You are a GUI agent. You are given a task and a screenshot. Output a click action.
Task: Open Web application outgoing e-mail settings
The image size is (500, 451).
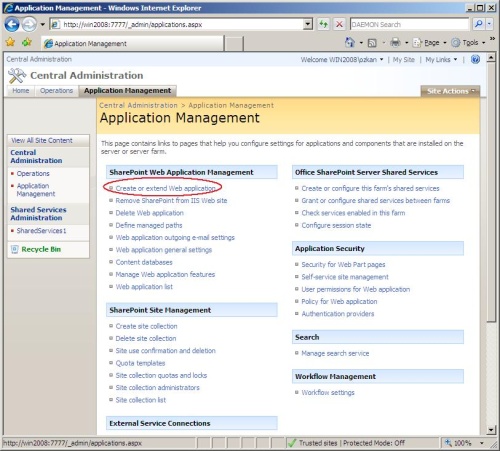point(175,238)
